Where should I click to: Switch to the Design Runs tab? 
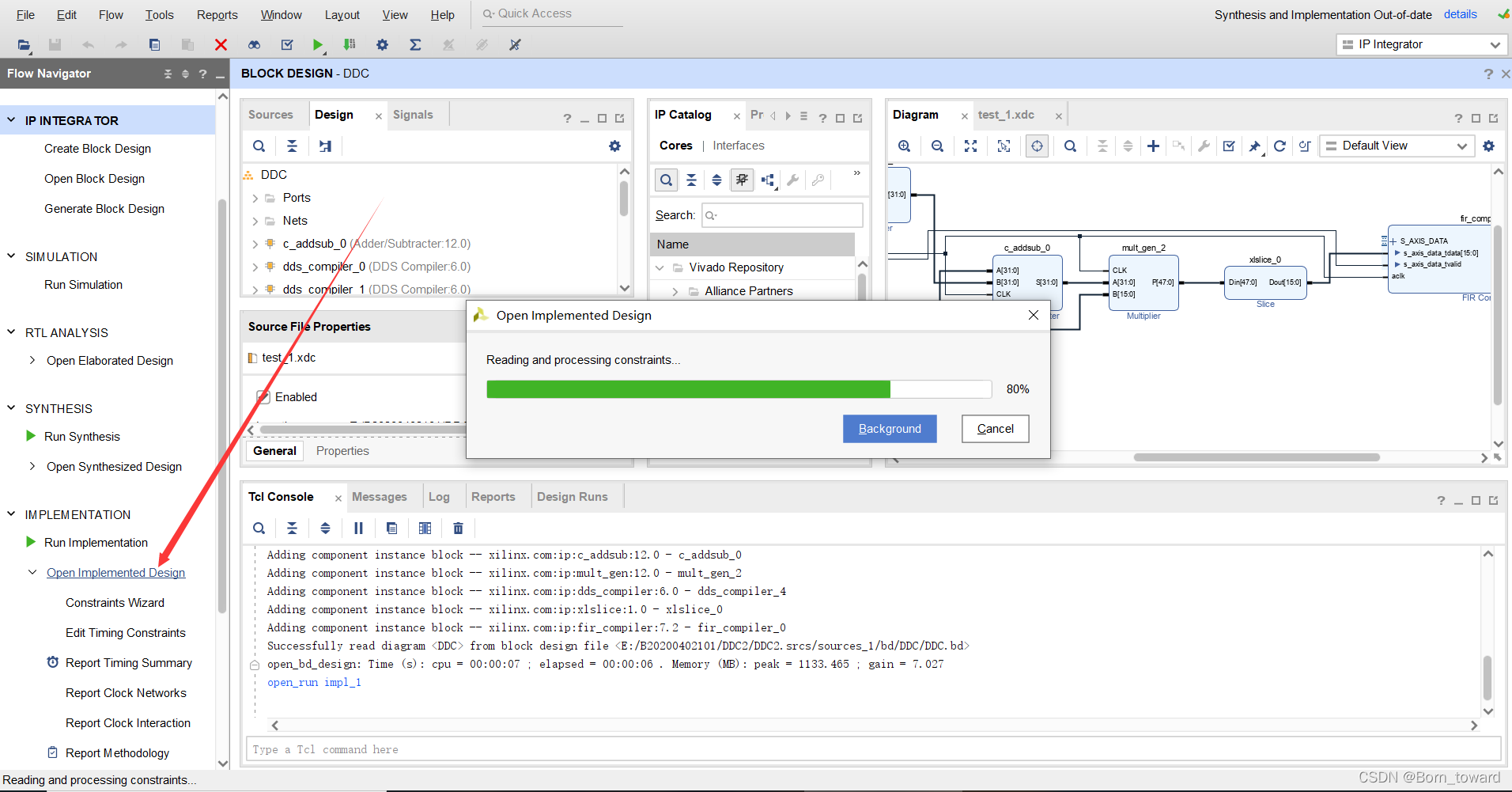pyautogui.click(x=573, y=497)
